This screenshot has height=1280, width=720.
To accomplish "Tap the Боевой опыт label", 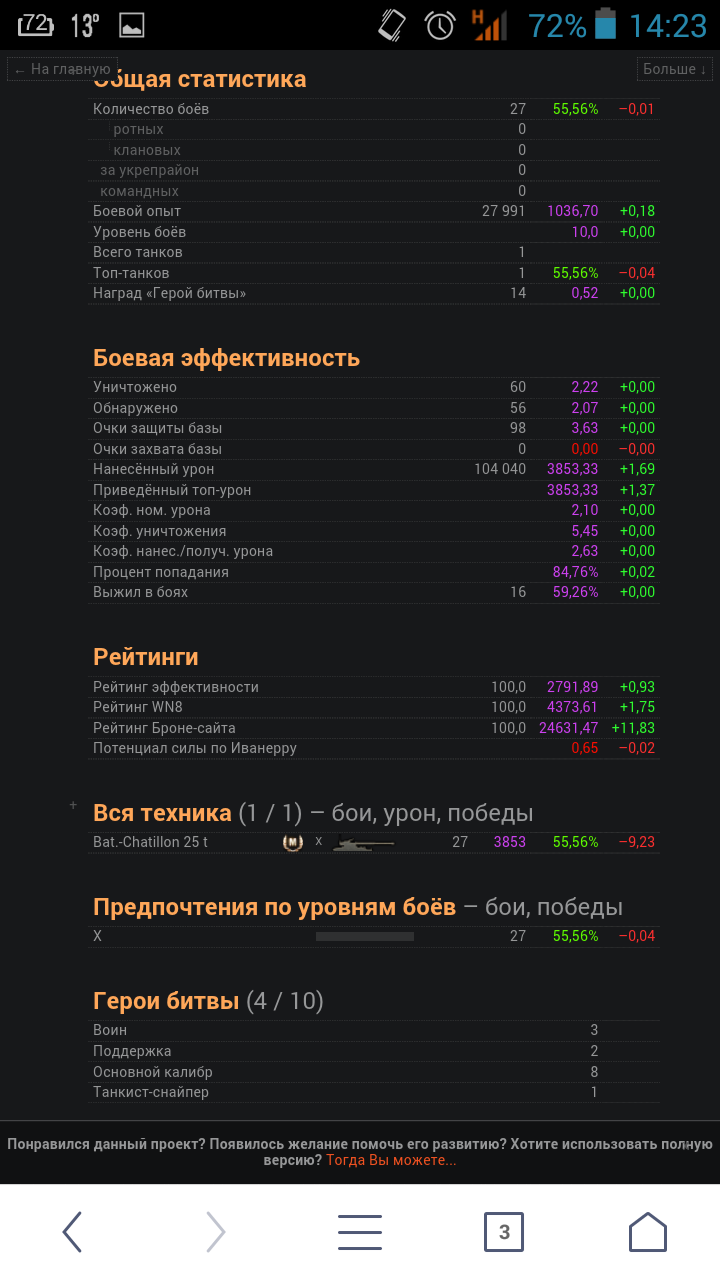I will click(137, 211).
